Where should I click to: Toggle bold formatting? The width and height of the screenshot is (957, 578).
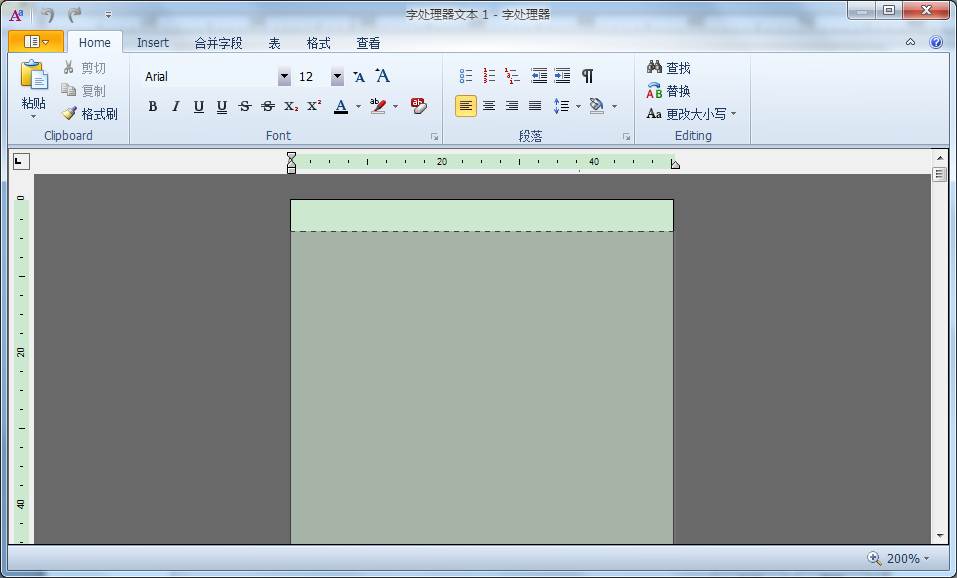click(x=153, y=106)
